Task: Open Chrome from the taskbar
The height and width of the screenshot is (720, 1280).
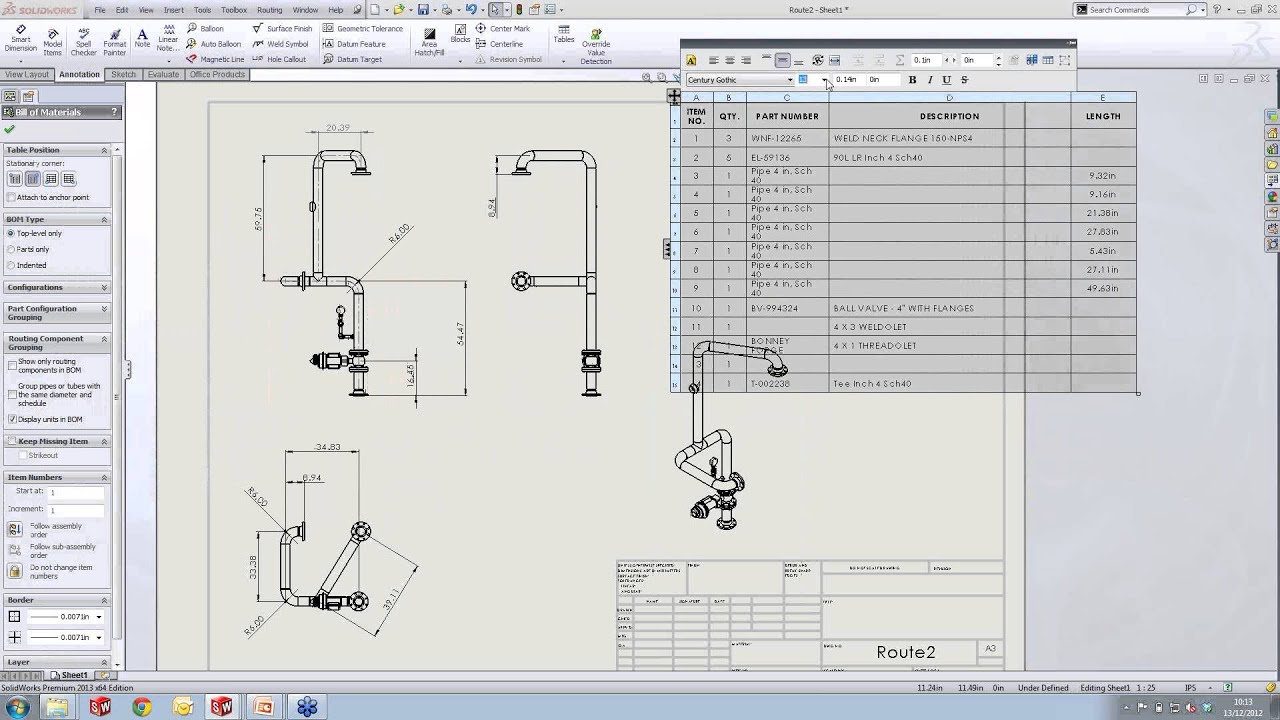Action: pos(141,707)
